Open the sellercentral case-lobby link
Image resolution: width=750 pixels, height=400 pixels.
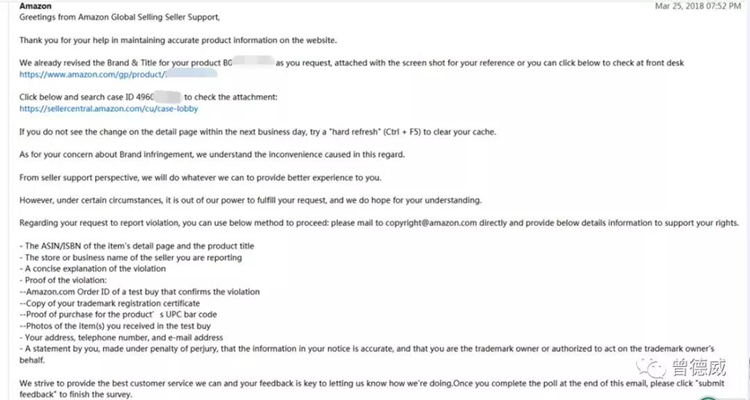pos(109,109)
